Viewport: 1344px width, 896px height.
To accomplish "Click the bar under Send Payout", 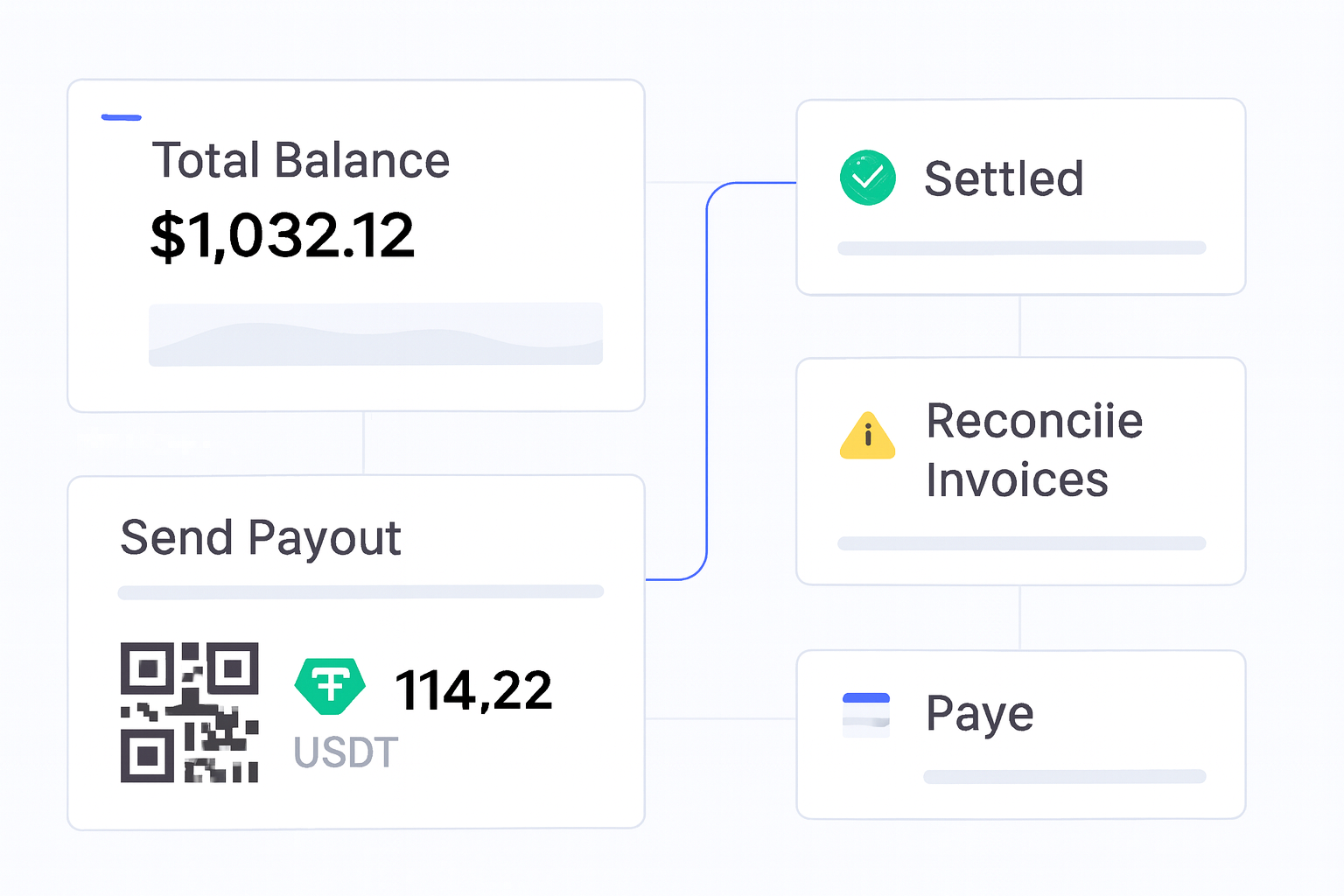I will [x=360, y=592].
